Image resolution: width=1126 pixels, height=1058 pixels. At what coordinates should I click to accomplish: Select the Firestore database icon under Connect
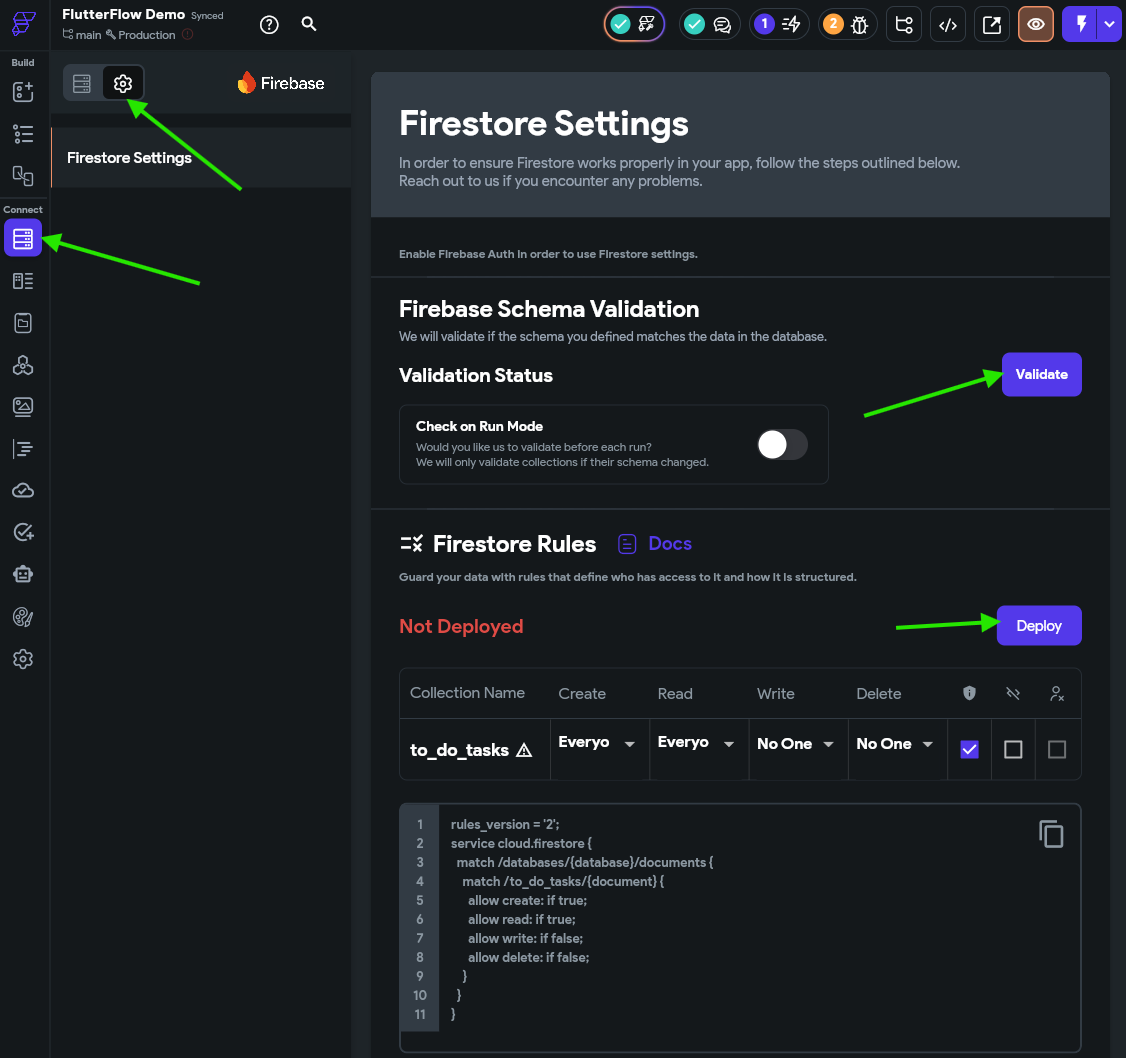tap(23, 238)
